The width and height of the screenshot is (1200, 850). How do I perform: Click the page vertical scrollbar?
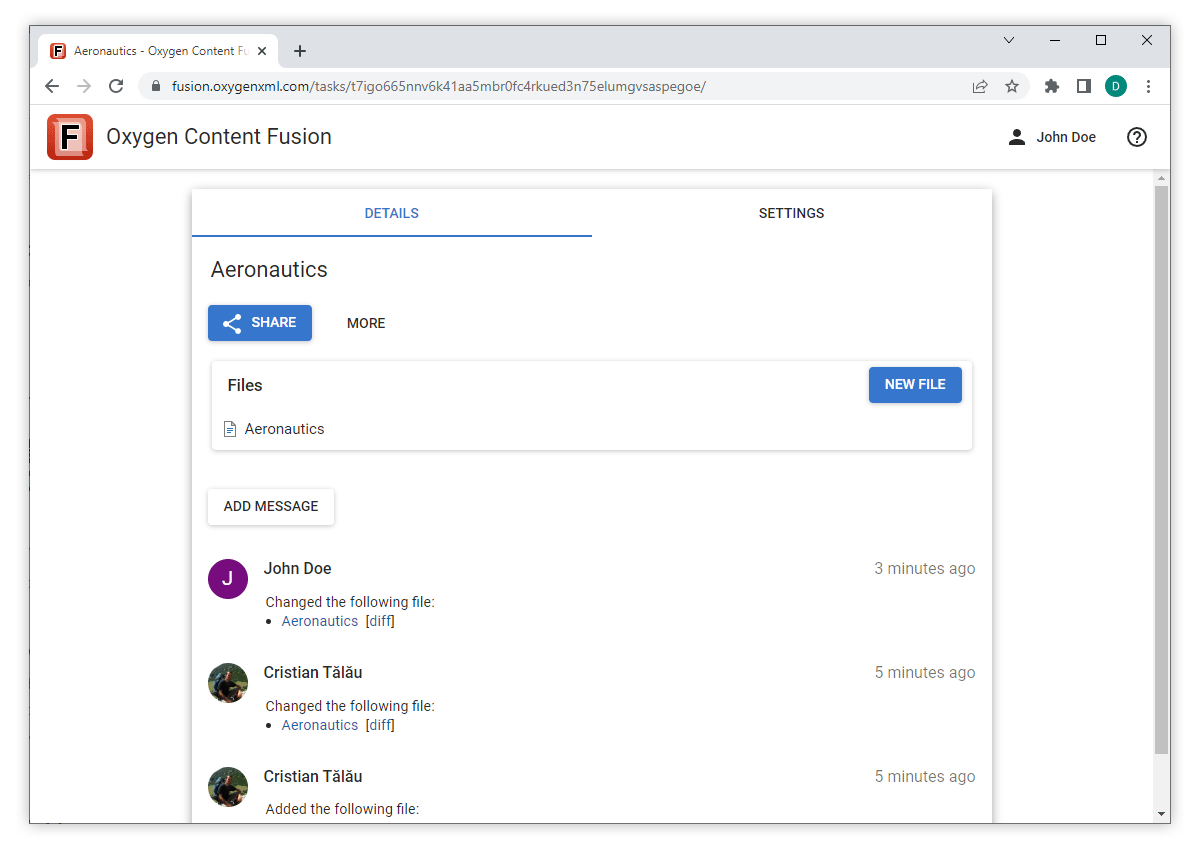pos(1161,470)
